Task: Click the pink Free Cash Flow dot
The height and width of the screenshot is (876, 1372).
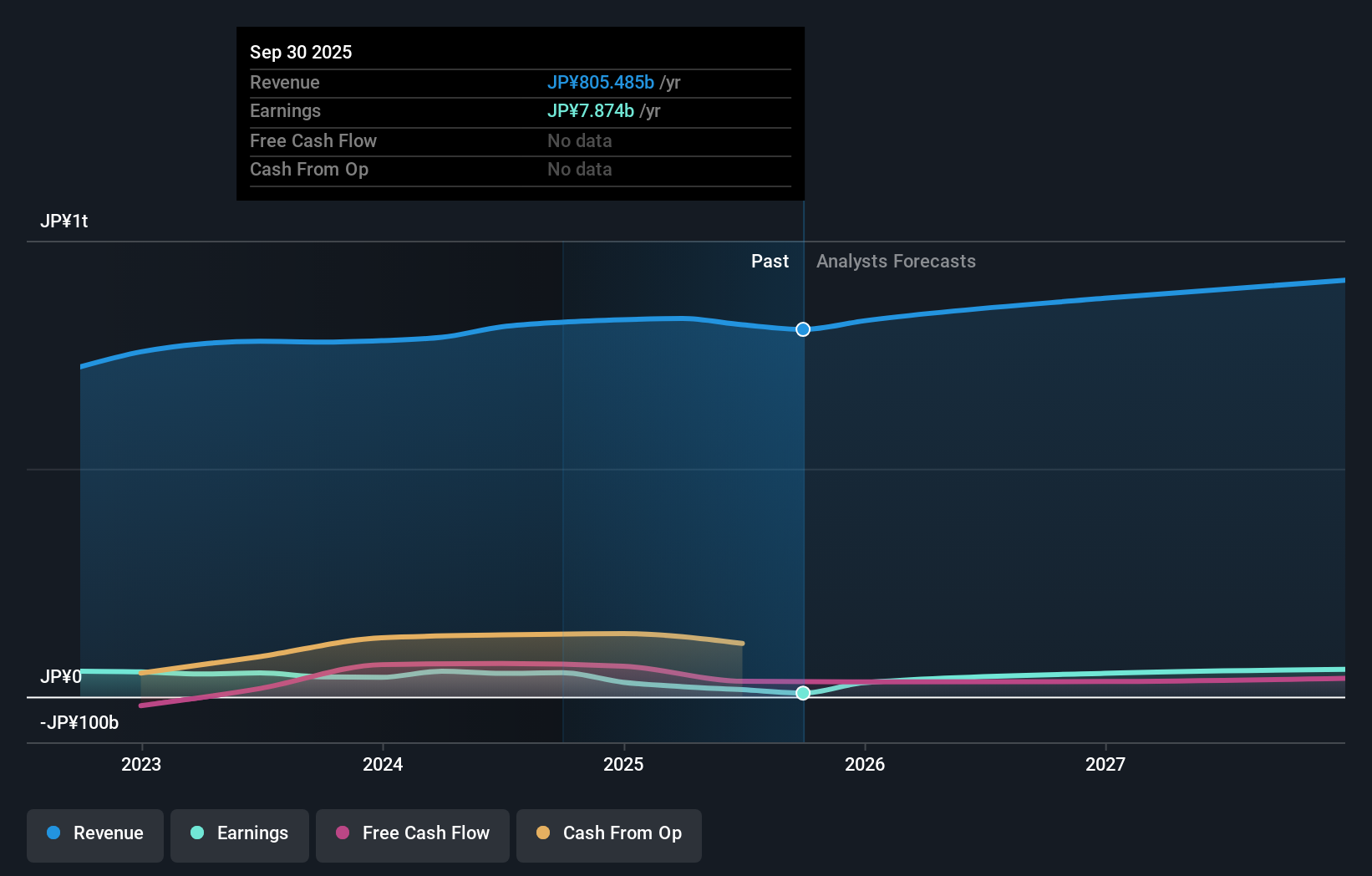Action: coord(341,833)
